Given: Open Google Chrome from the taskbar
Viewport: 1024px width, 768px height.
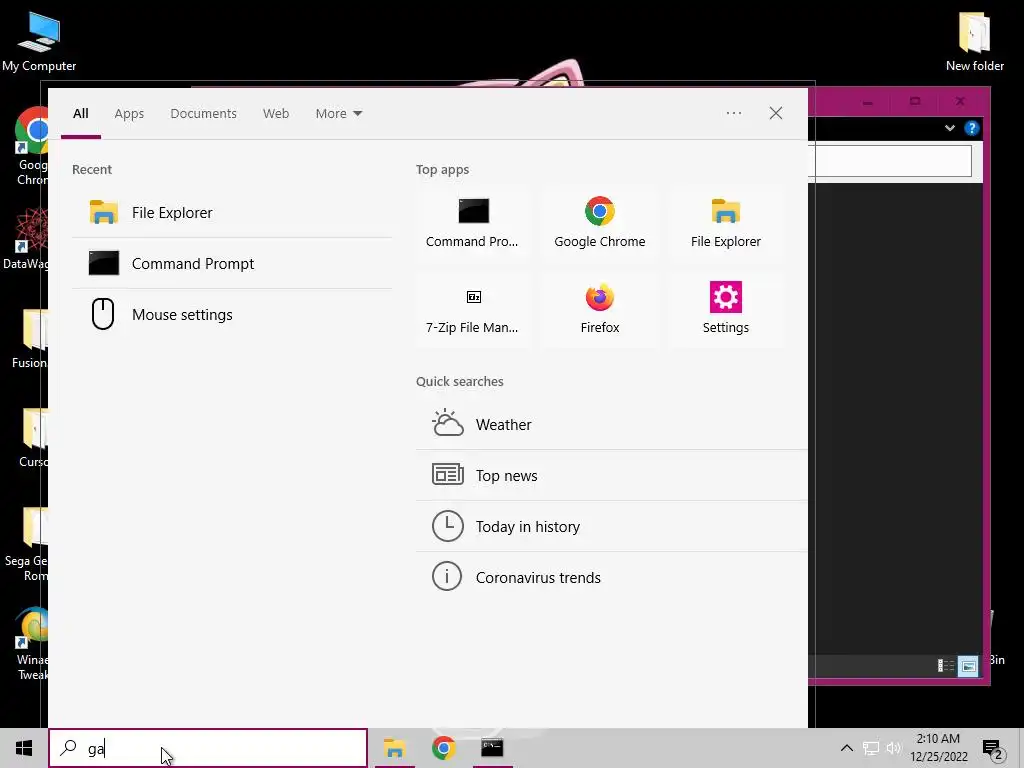Looking at the screenshot, I should [x=443, y=748].
